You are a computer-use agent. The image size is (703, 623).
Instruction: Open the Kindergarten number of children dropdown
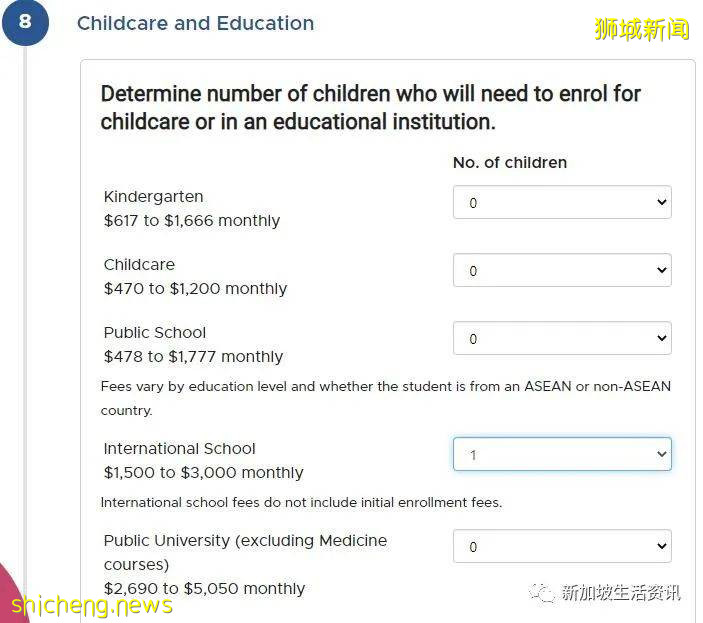(x=561, y=202)
